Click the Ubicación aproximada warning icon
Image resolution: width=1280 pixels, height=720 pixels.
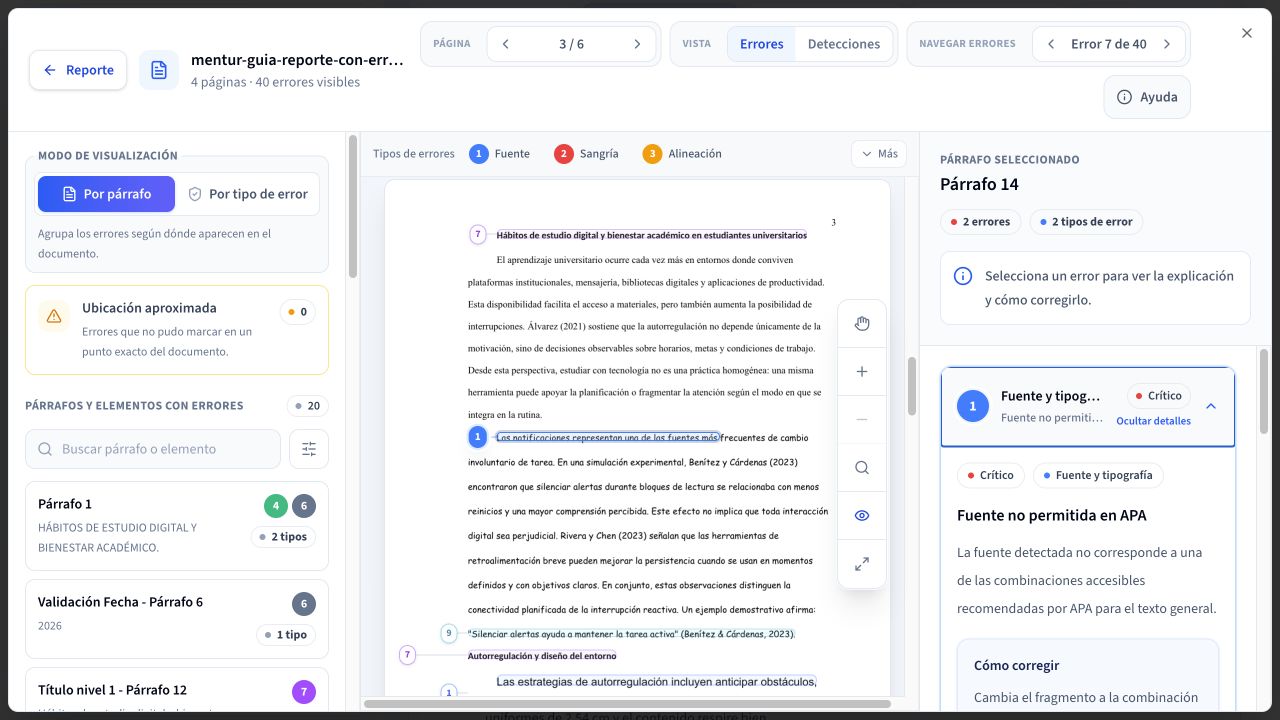(x=54, y=316)
